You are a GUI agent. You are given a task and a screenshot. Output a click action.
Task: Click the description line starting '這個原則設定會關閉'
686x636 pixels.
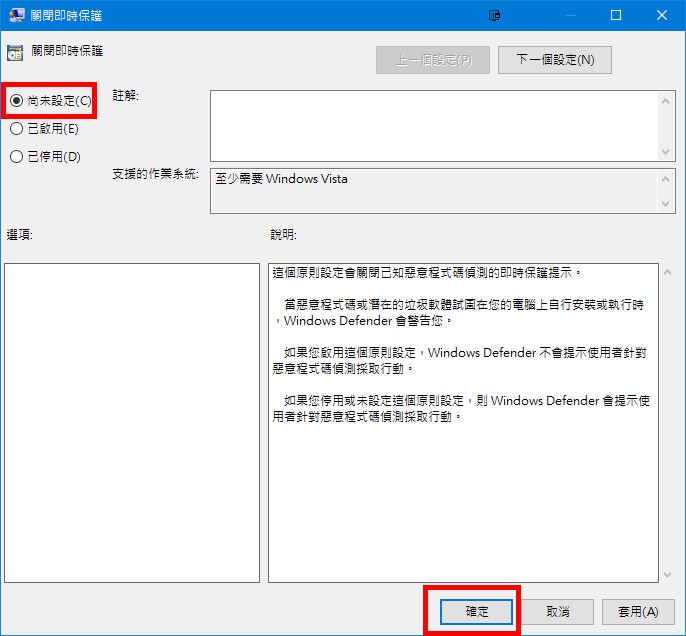pos(426,273)
